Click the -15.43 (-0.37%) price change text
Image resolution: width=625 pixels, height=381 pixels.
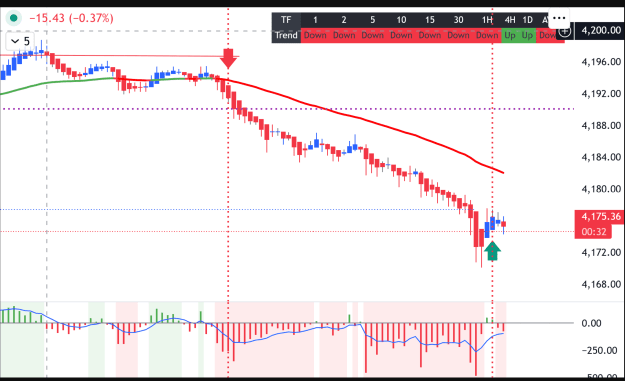(72, 18)
